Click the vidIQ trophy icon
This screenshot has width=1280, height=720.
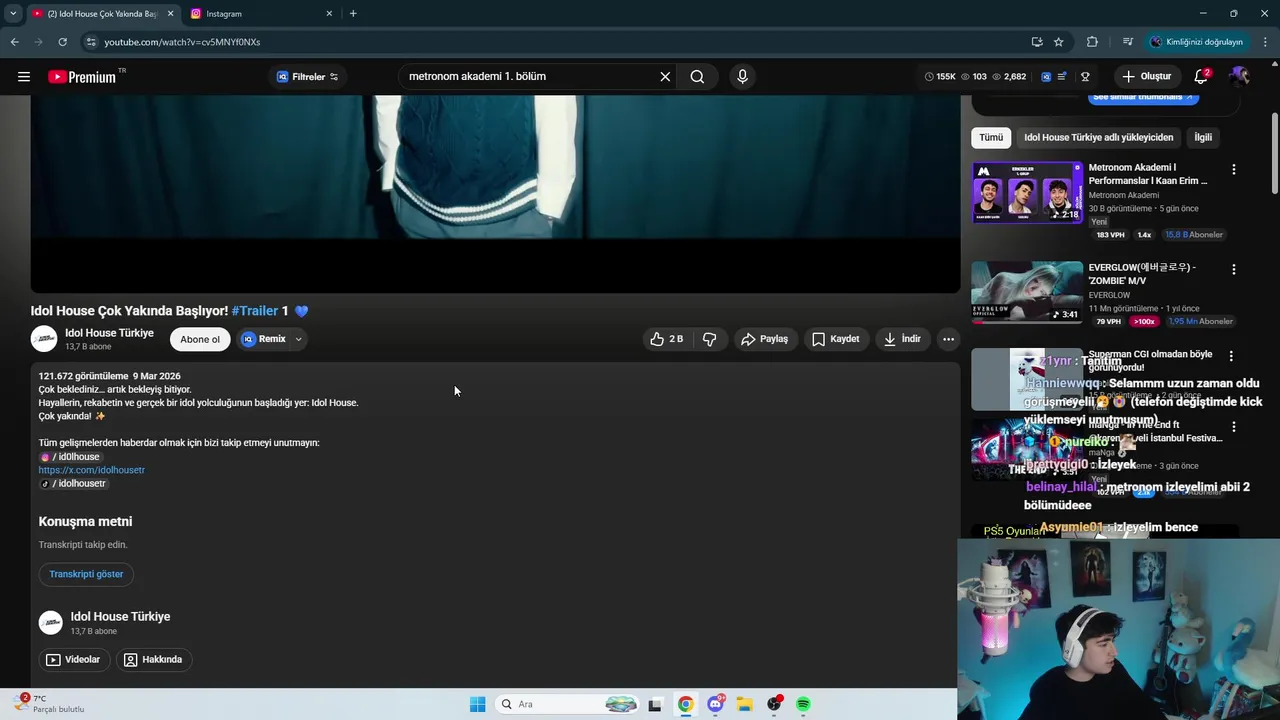point(1085,77)
